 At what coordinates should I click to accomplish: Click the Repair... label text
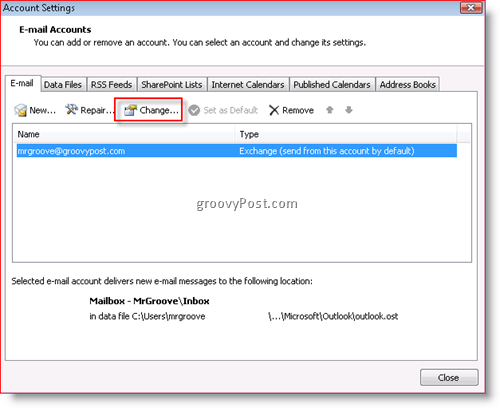click(x=97, y=110)
